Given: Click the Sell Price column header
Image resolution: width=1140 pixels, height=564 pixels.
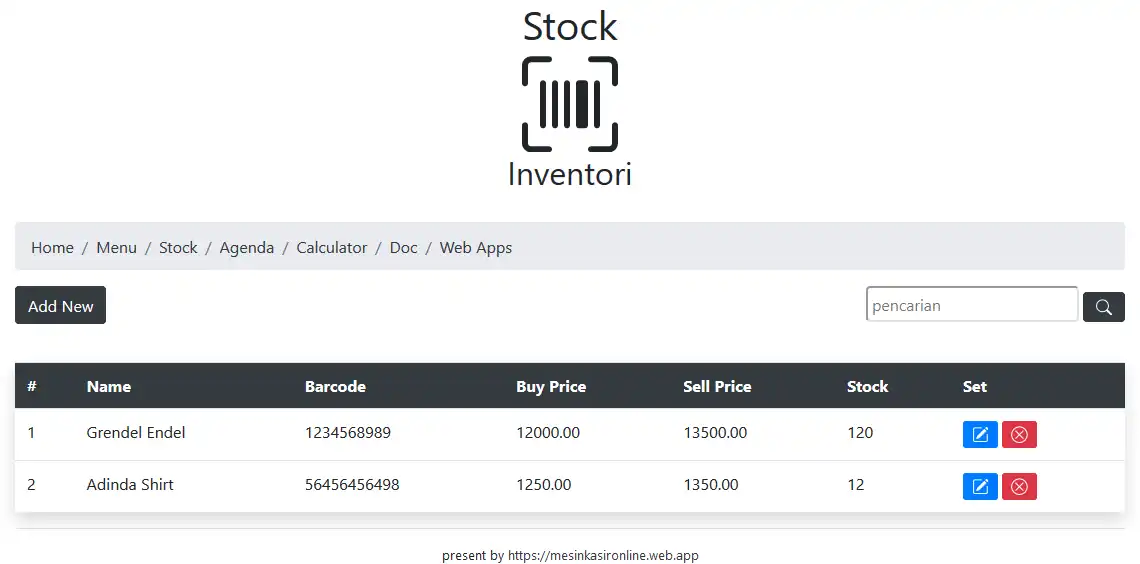Looking at the screenshot, I should pos(717,387).
